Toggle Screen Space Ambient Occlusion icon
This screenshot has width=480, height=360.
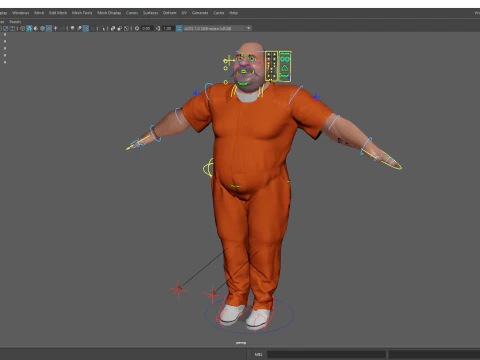coord(72,28)
